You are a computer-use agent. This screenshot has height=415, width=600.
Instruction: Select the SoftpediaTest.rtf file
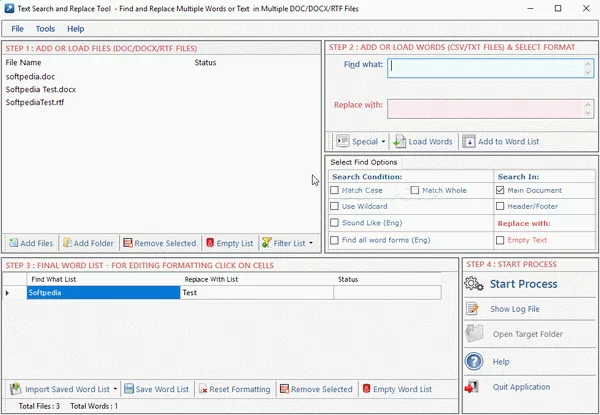pos(34,102)
